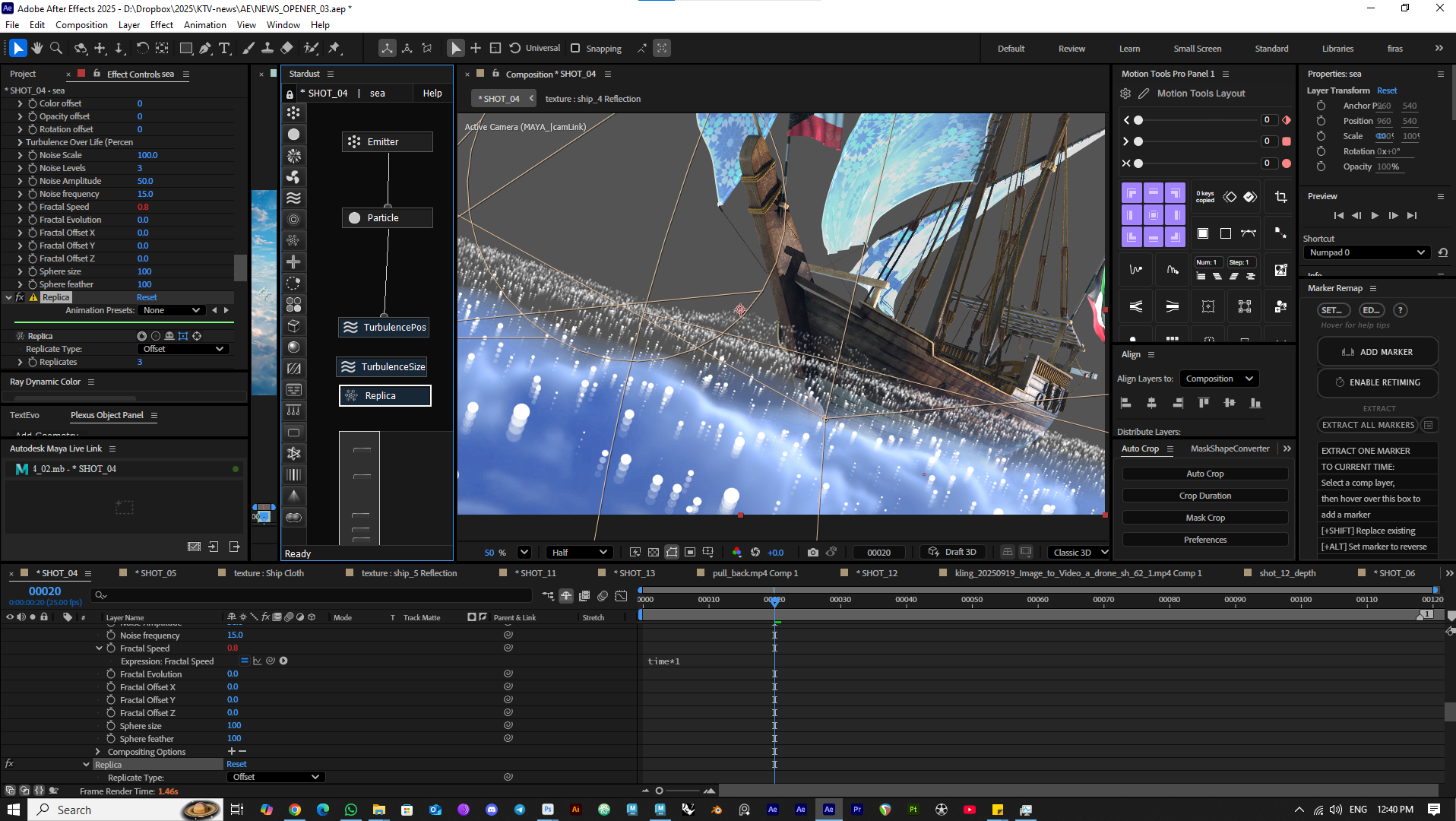The height and width of the screenshot is (821, 1456).
Task: Select the Rotation tool
Action: pyautogui.click(x=142, y=48)
